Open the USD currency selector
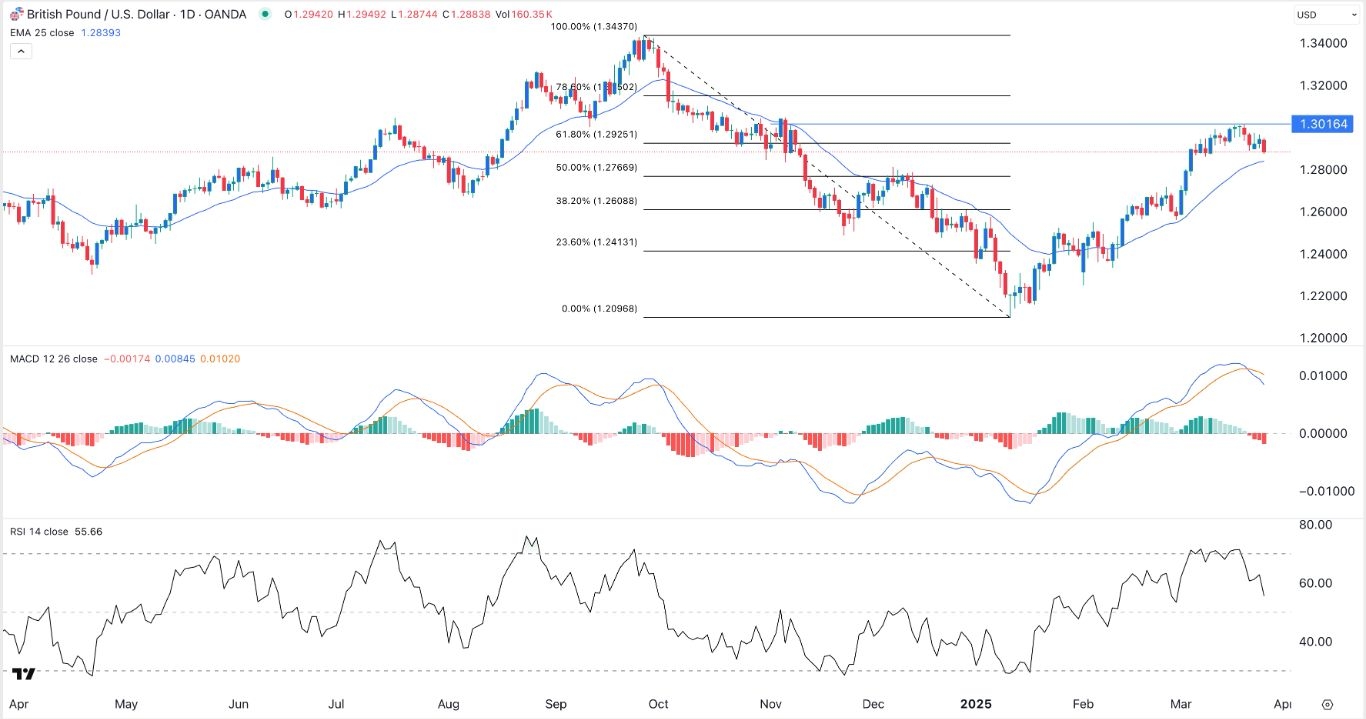Screen dimensions: 1366x719 tap(1307, 15)
